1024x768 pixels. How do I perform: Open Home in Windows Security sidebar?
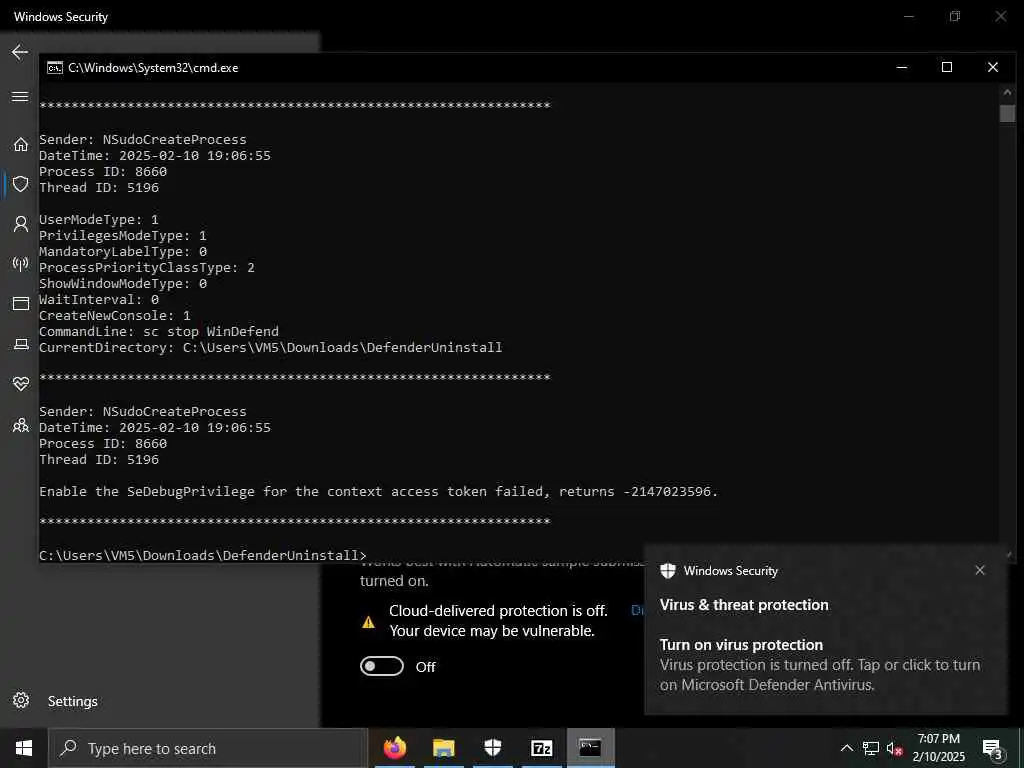click(21, 144)
